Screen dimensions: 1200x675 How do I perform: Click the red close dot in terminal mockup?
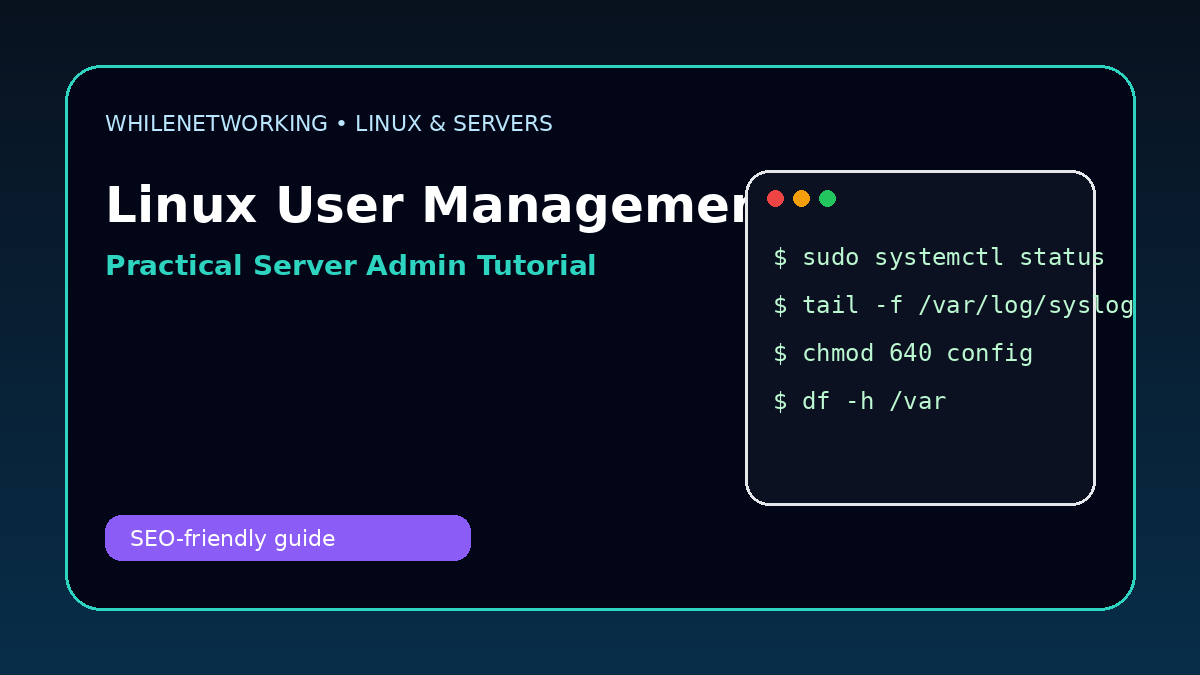[775, 198]
